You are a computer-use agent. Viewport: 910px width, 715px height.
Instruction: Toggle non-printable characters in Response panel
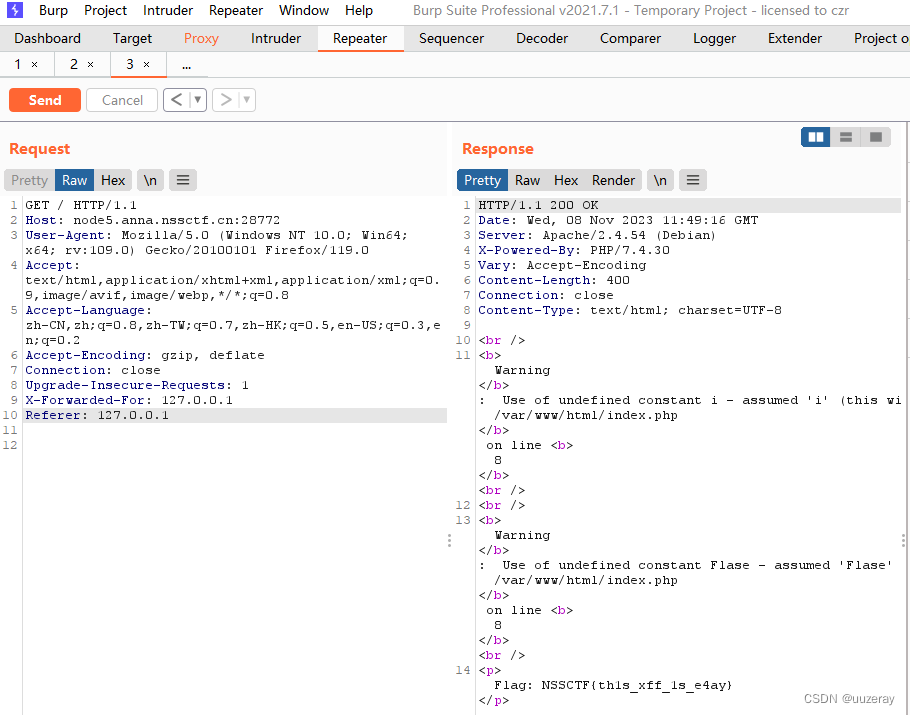pyautogui.click(x=660, y=180)
